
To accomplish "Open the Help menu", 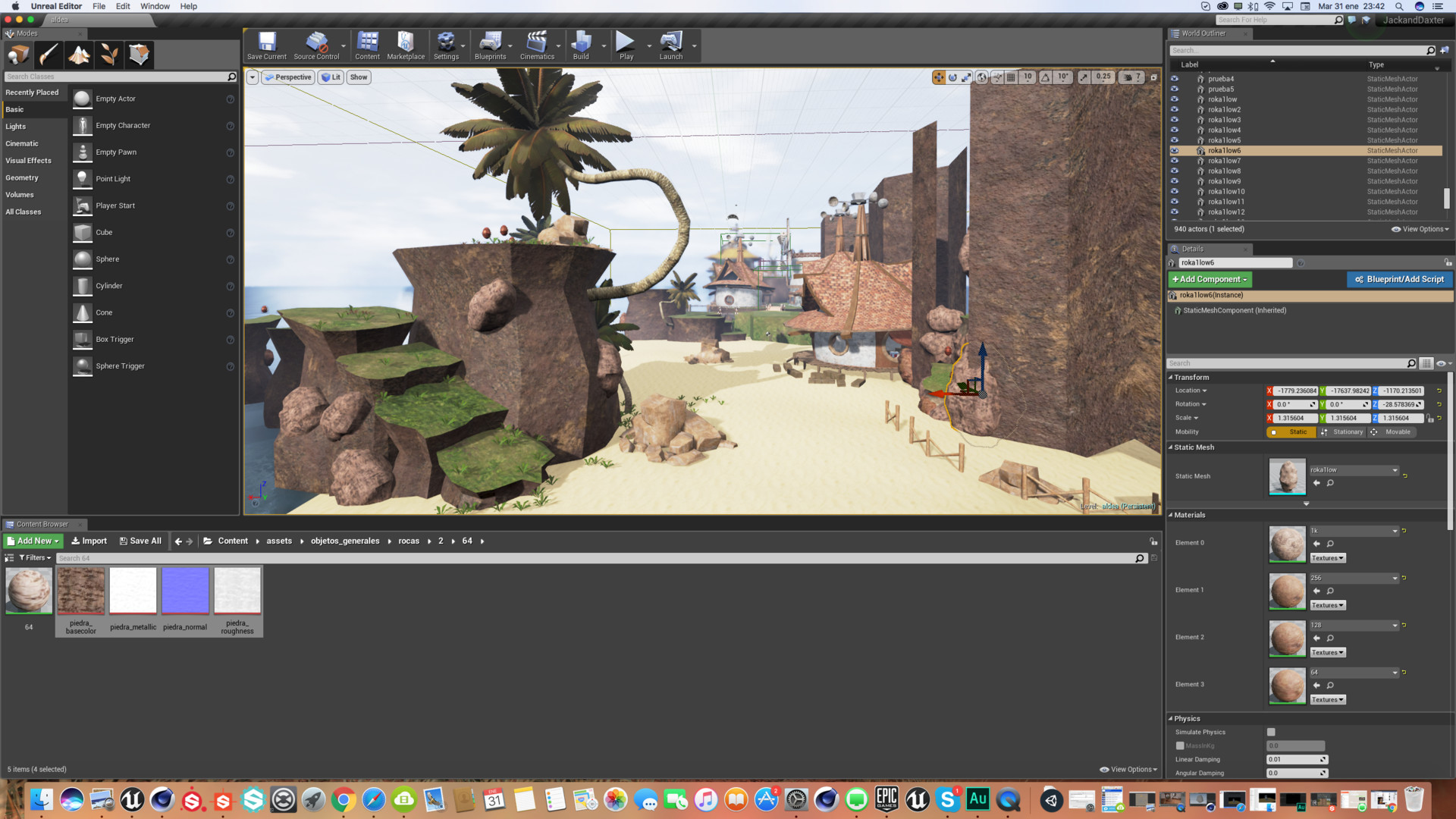I will click(188, 6).
